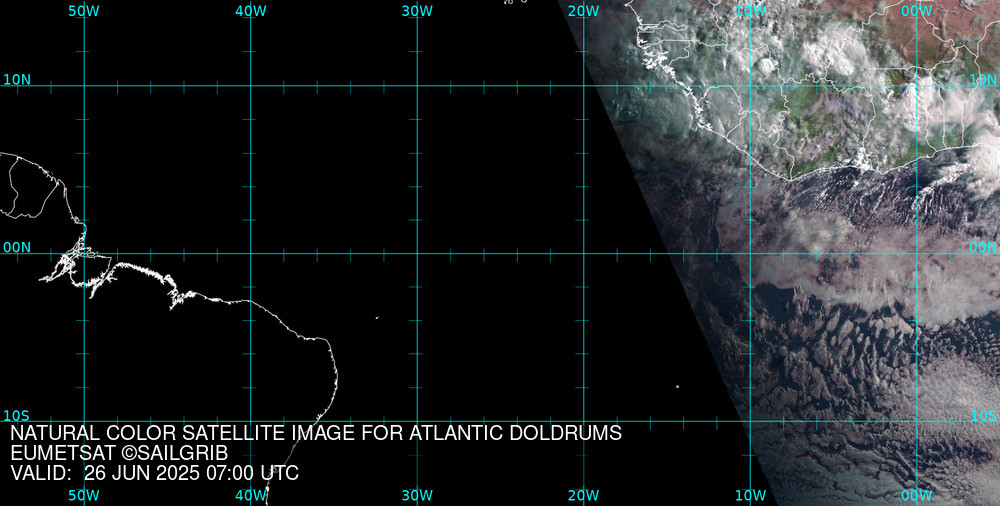
Task: Click the 00W longitude label along the top edge
Action: coord(917,11)
